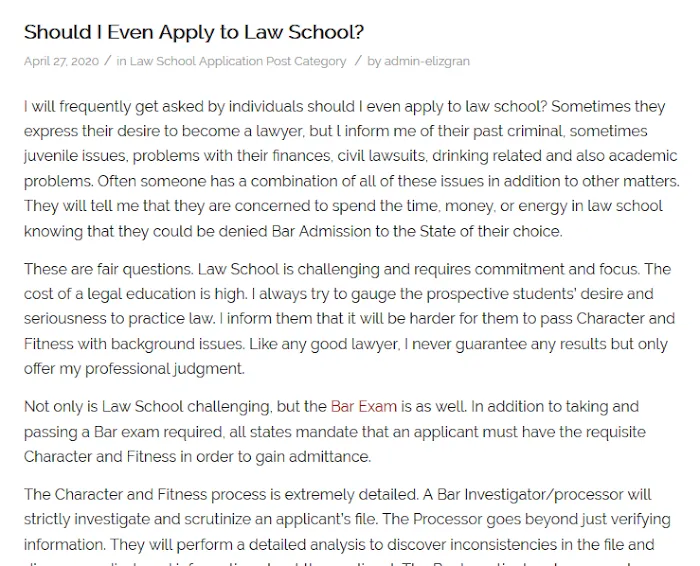Follow the red "Bar Exam" link
Image resolution: width=700 pixels, height=566 pixels.
(364, 407)
